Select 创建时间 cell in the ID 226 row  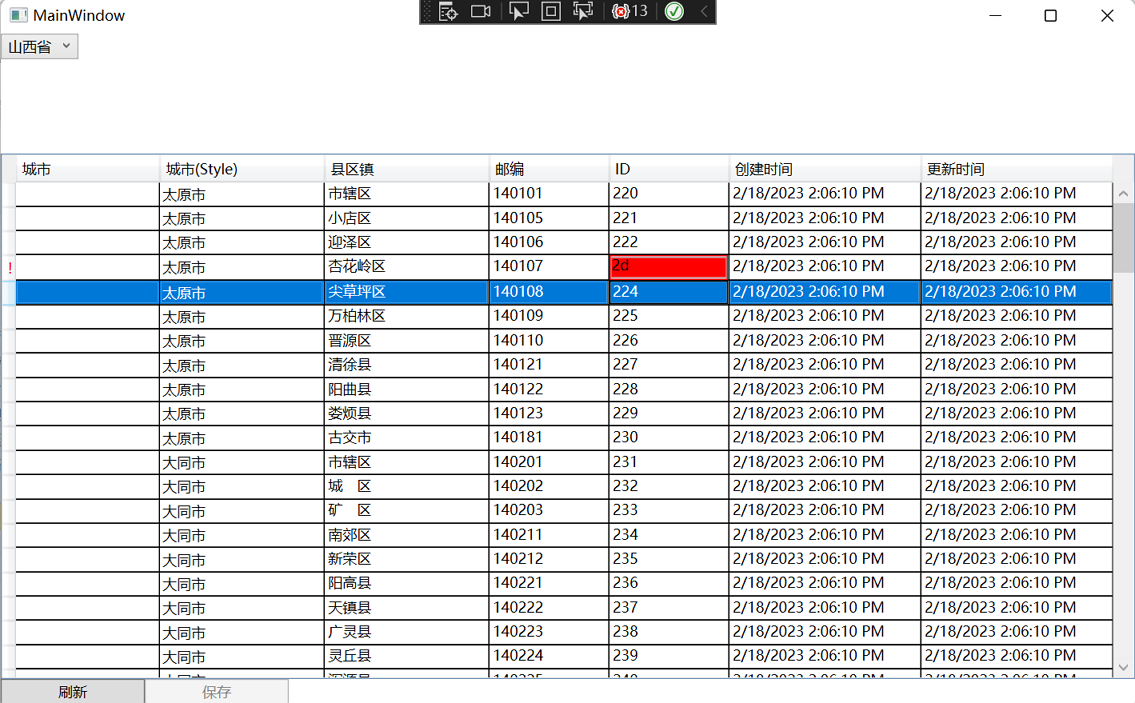pos(824,340)
